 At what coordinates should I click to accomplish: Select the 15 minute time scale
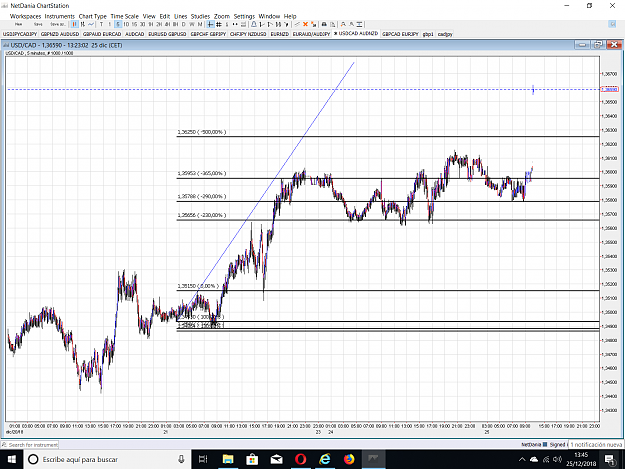pos(134,24)
